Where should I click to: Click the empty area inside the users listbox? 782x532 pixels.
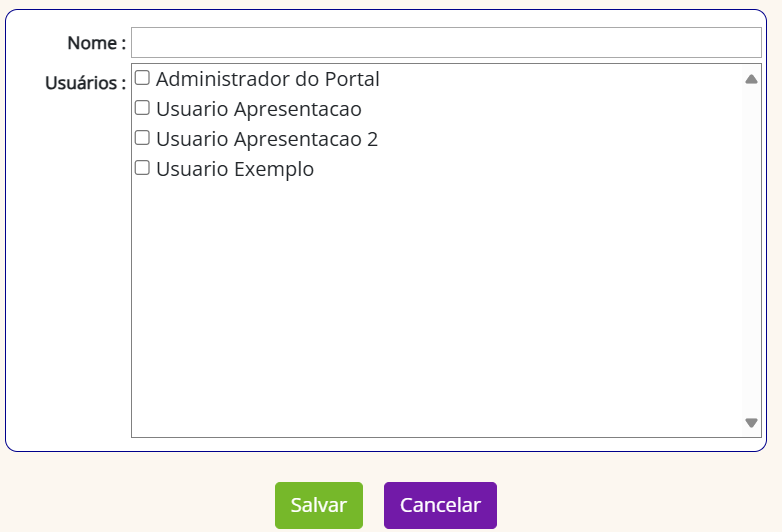point(436,304)
